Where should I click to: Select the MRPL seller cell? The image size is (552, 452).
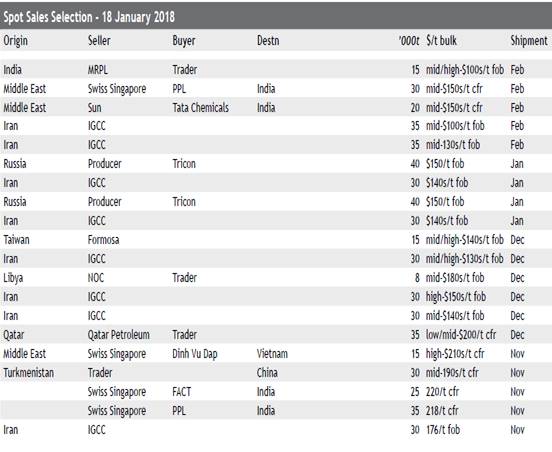pyautogui.click(x=98, y=70)
